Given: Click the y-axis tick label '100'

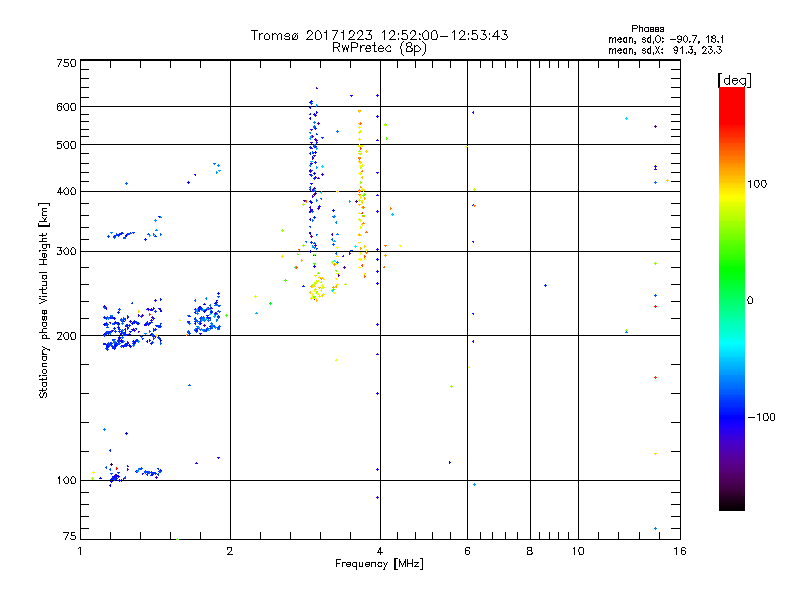Looking at the screenshot, I should click(66, 481).
